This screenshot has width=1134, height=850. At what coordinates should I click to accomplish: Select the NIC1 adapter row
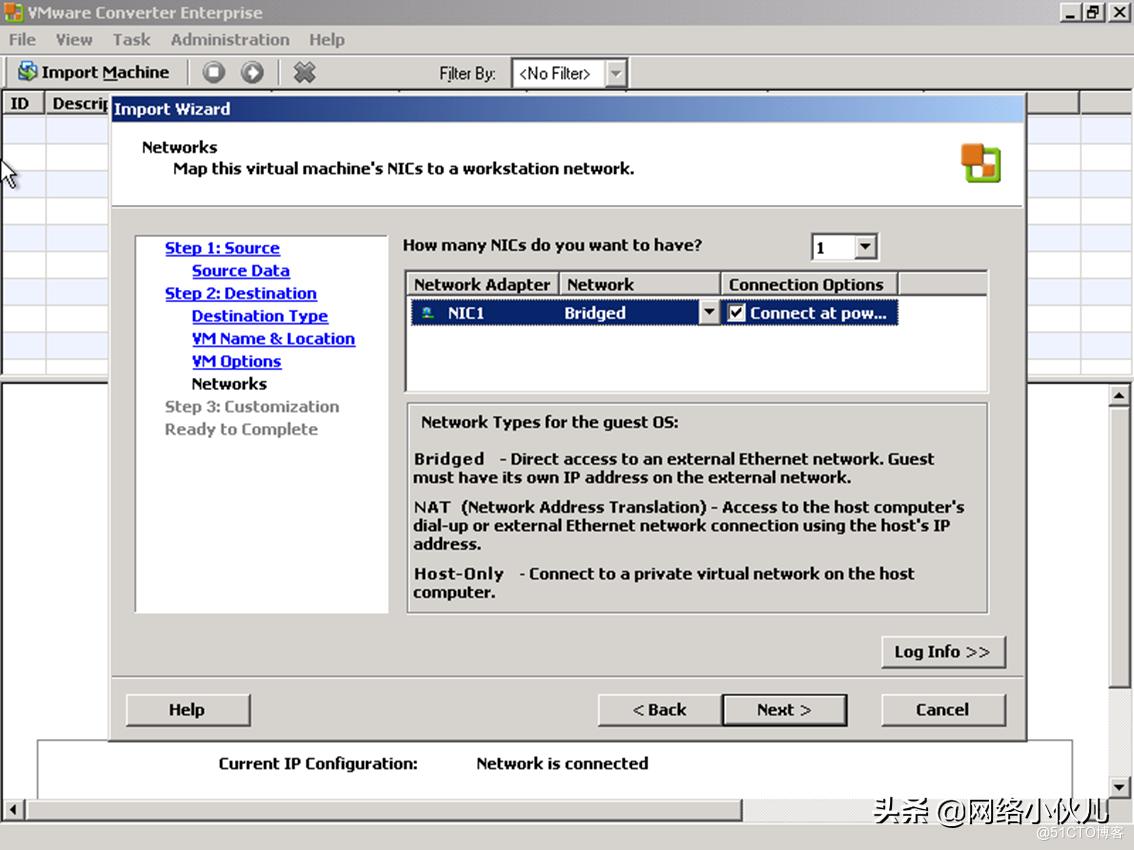pyautogui.click(x=655, y=313)
